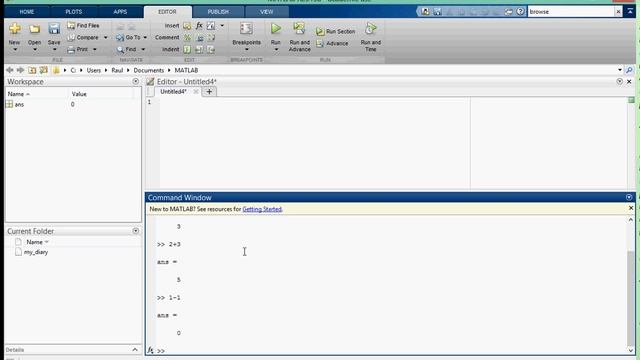The width and height of the screenshot is (640, 360).
Task: Click the Uncomment icon
Action: point(199,38)
